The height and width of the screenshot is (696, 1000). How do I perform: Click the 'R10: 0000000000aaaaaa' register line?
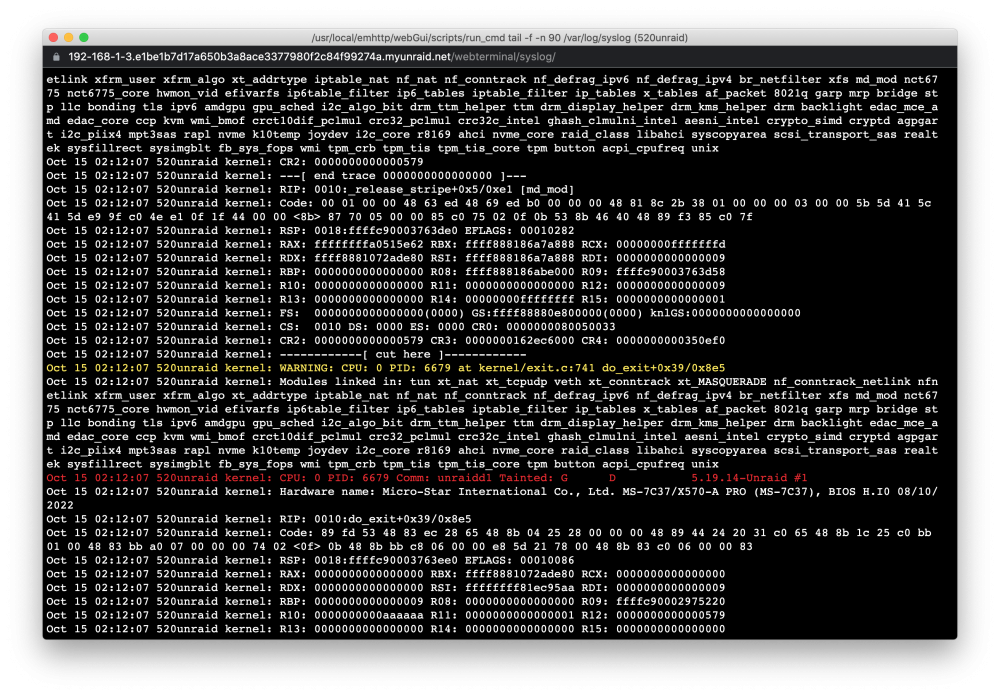pos(386,615)
